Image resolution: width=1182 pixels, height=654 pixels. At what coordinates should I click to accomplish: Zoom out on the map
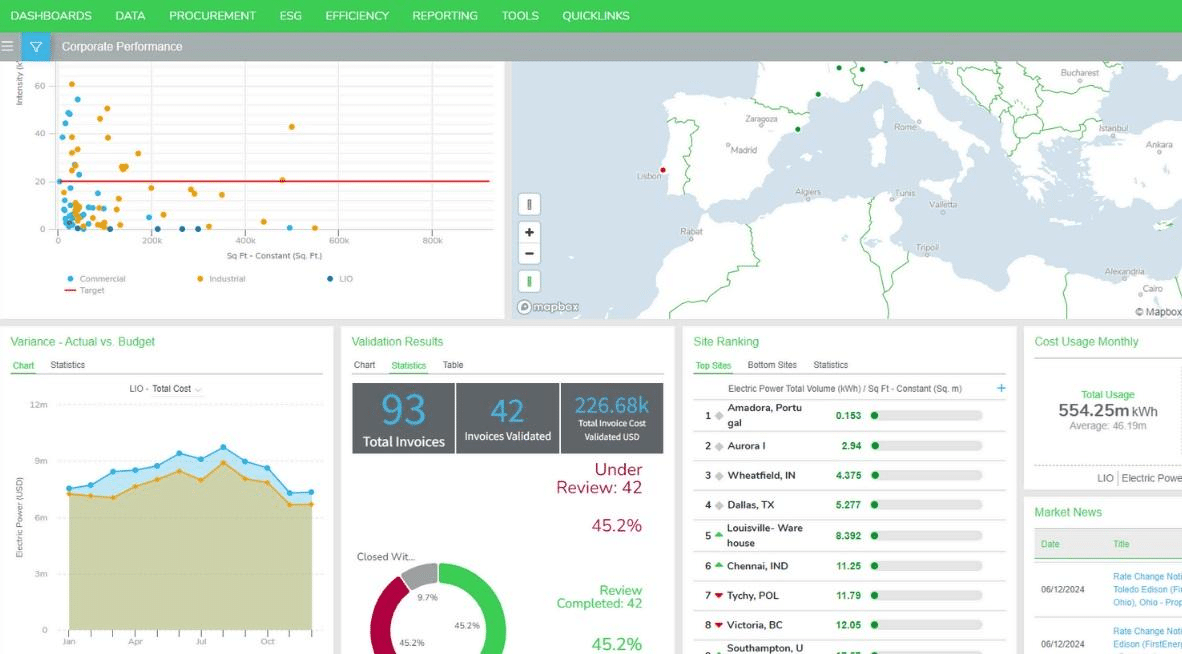point(529,254)
